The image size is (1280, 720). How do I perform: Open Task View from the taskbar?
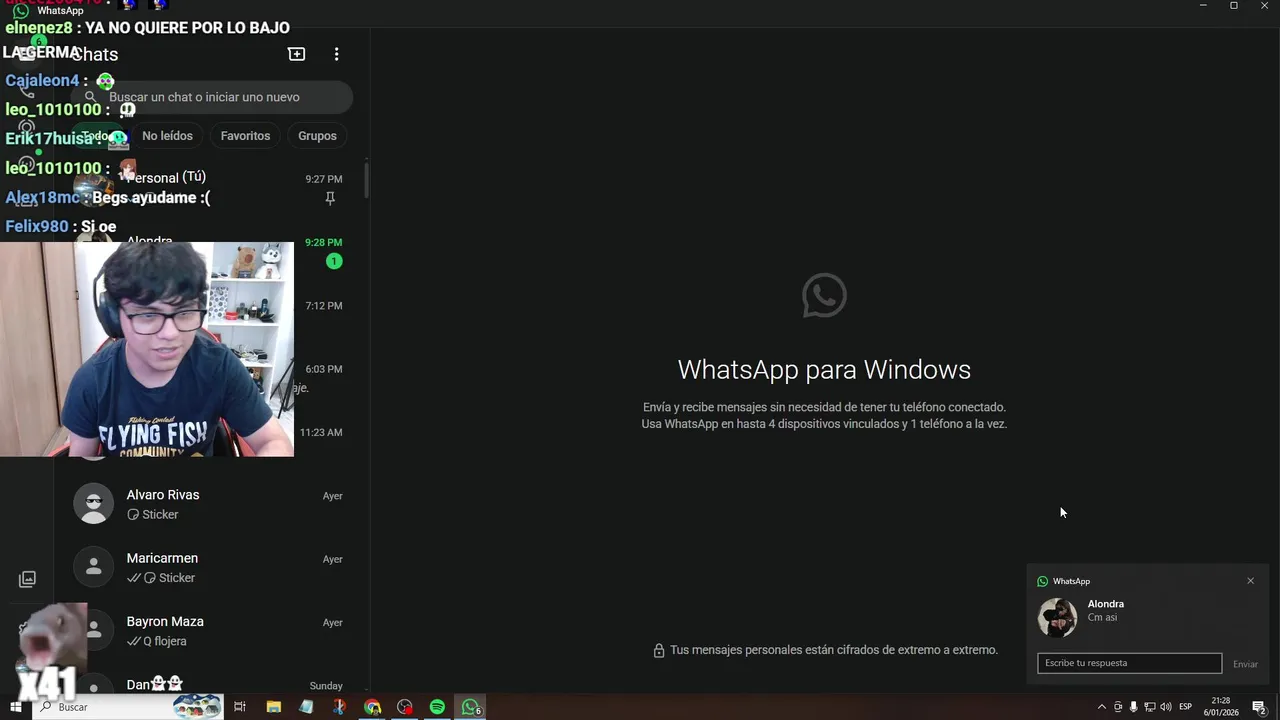pyautogui.click(x=240, y=707)
